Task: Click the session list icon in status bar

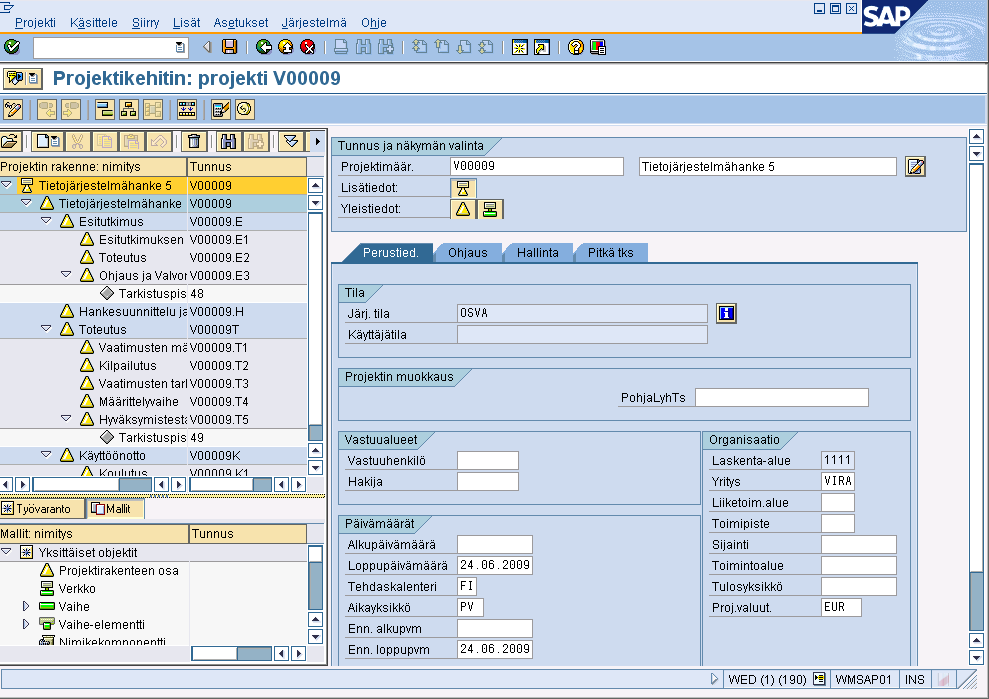Action: [819, 679]
